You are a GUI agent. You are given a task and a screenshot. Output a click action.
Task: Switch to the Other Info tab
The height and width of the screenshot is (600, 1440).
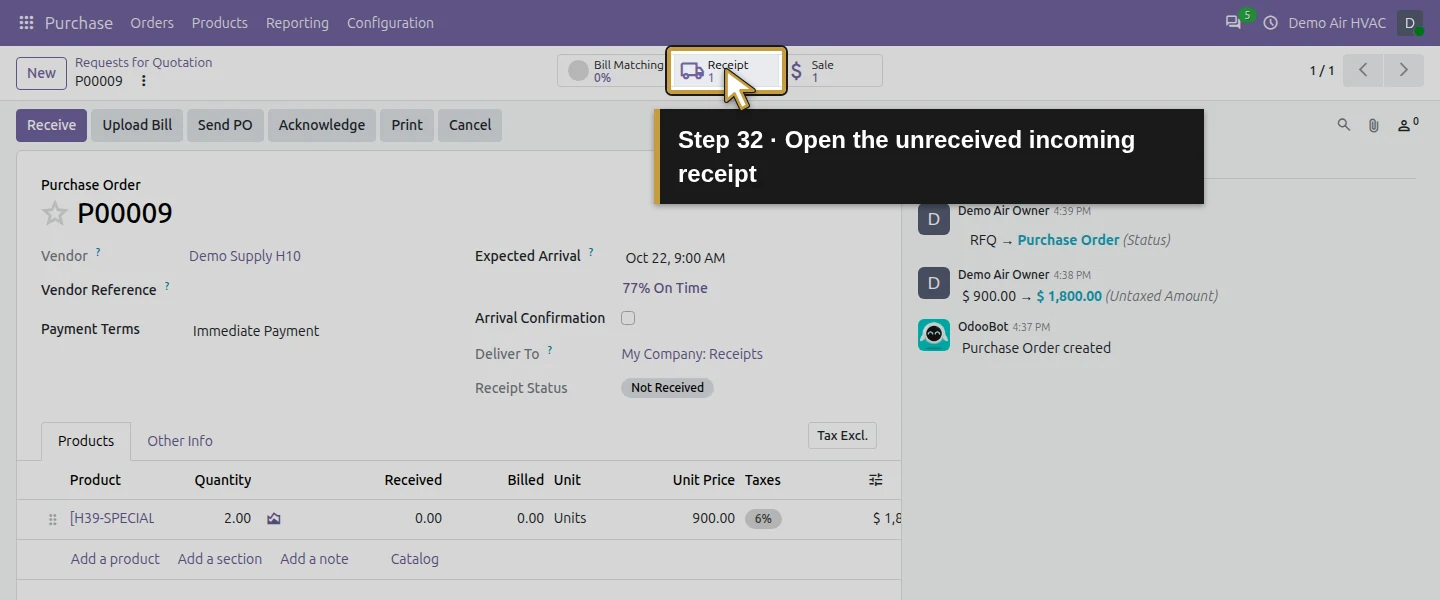[180, 441]
